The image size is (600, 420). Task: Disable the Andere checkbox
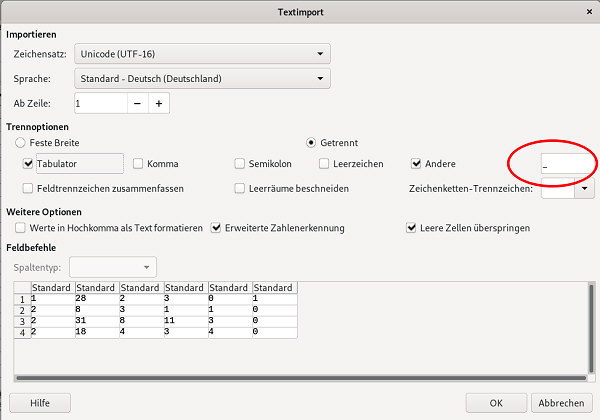(x=417, y=163)
